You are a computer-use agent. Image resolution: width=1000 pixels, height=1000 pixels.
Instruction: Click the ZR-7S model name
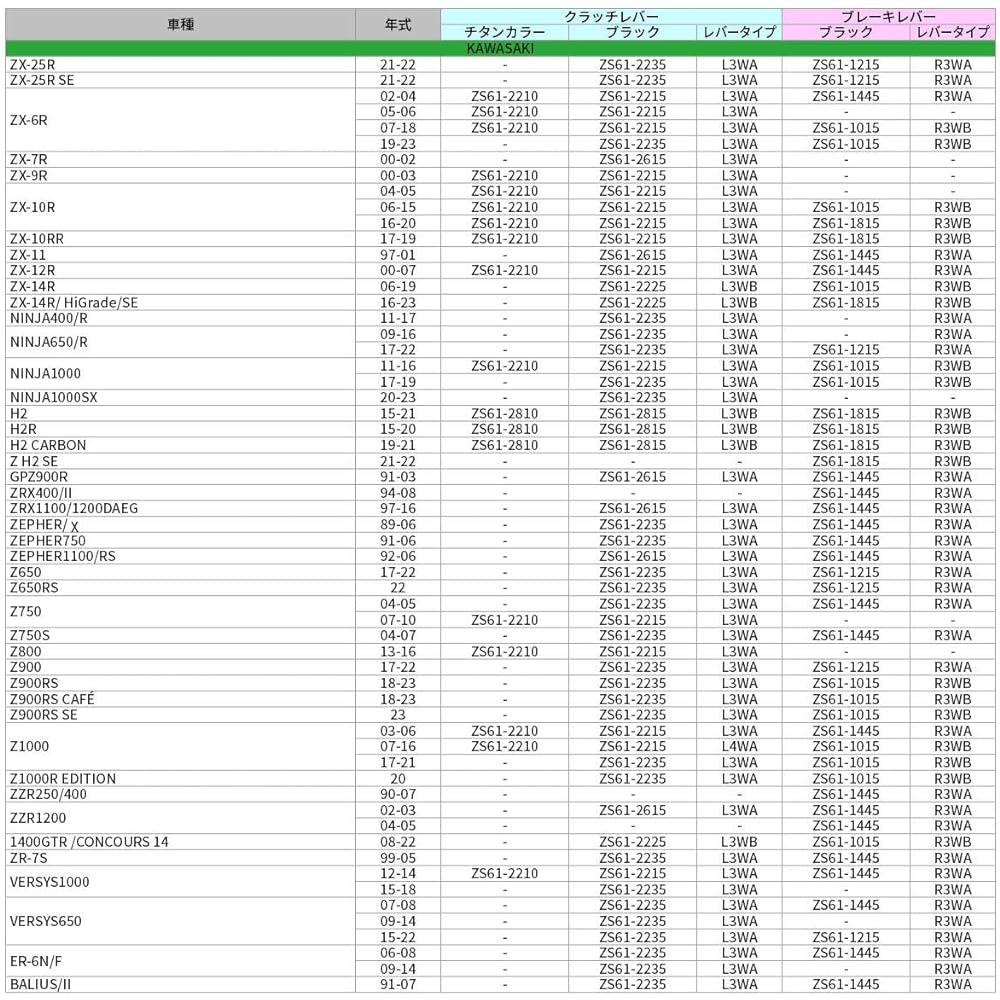pyautogui.click(x=28, y=858)
